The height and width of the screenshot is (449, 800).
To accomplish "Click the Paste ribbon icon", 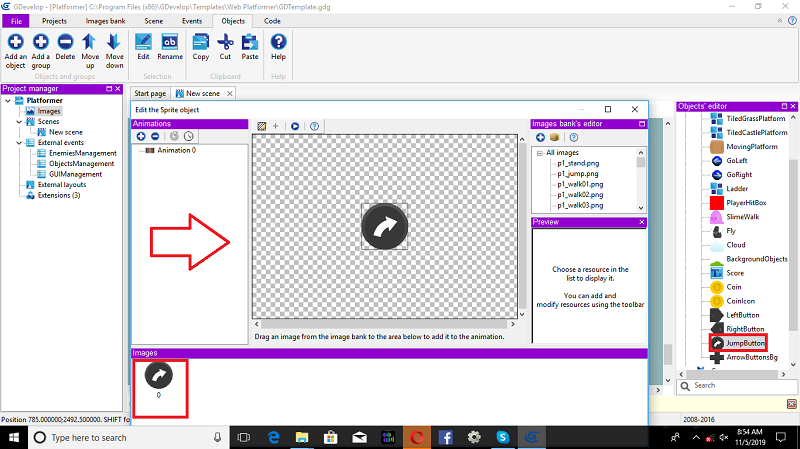I will (249, 42).
